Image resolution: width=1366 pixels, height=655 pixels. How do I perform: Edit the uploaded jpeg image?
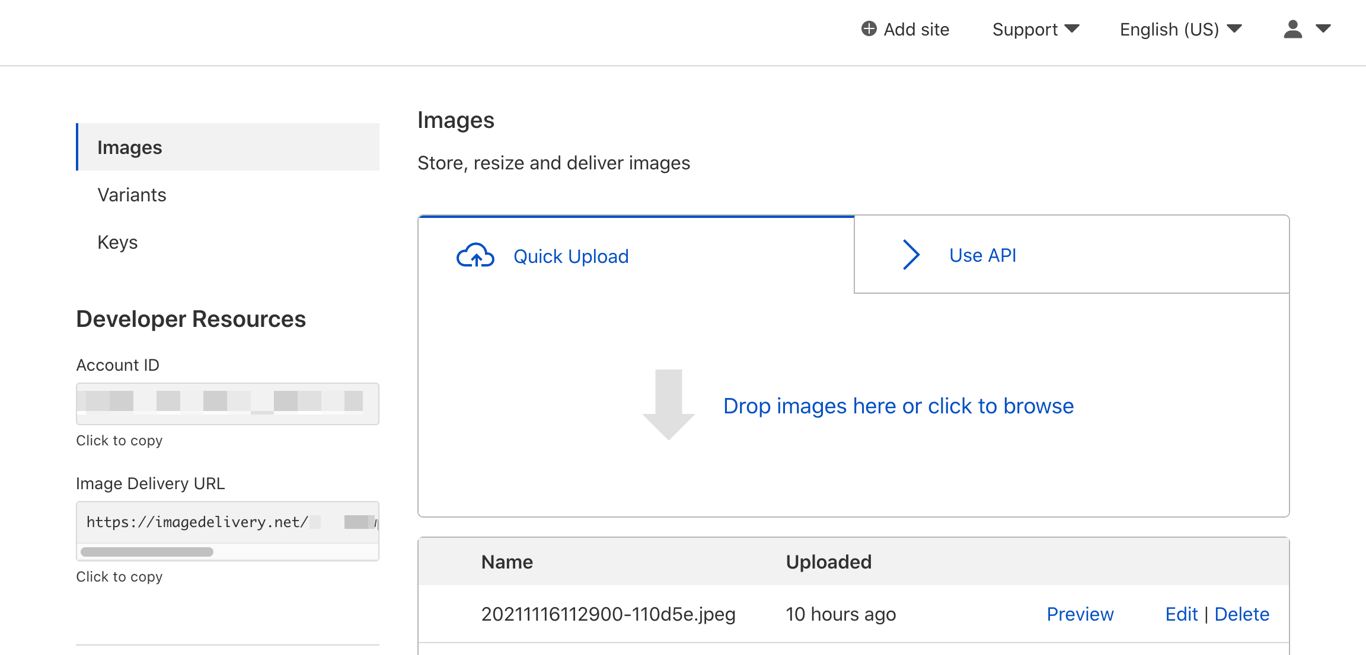(1181, 614)
